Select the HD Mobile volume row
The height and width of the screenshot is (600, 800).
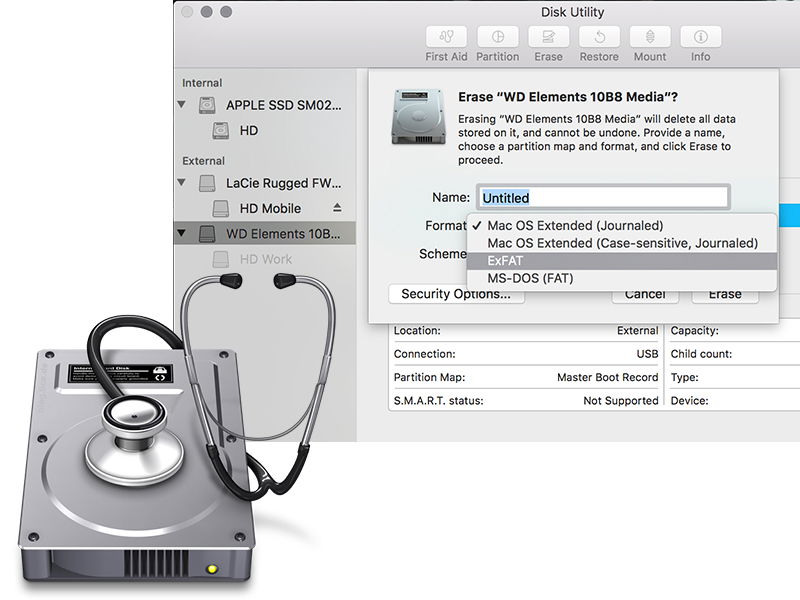click(x=265, y=208)
